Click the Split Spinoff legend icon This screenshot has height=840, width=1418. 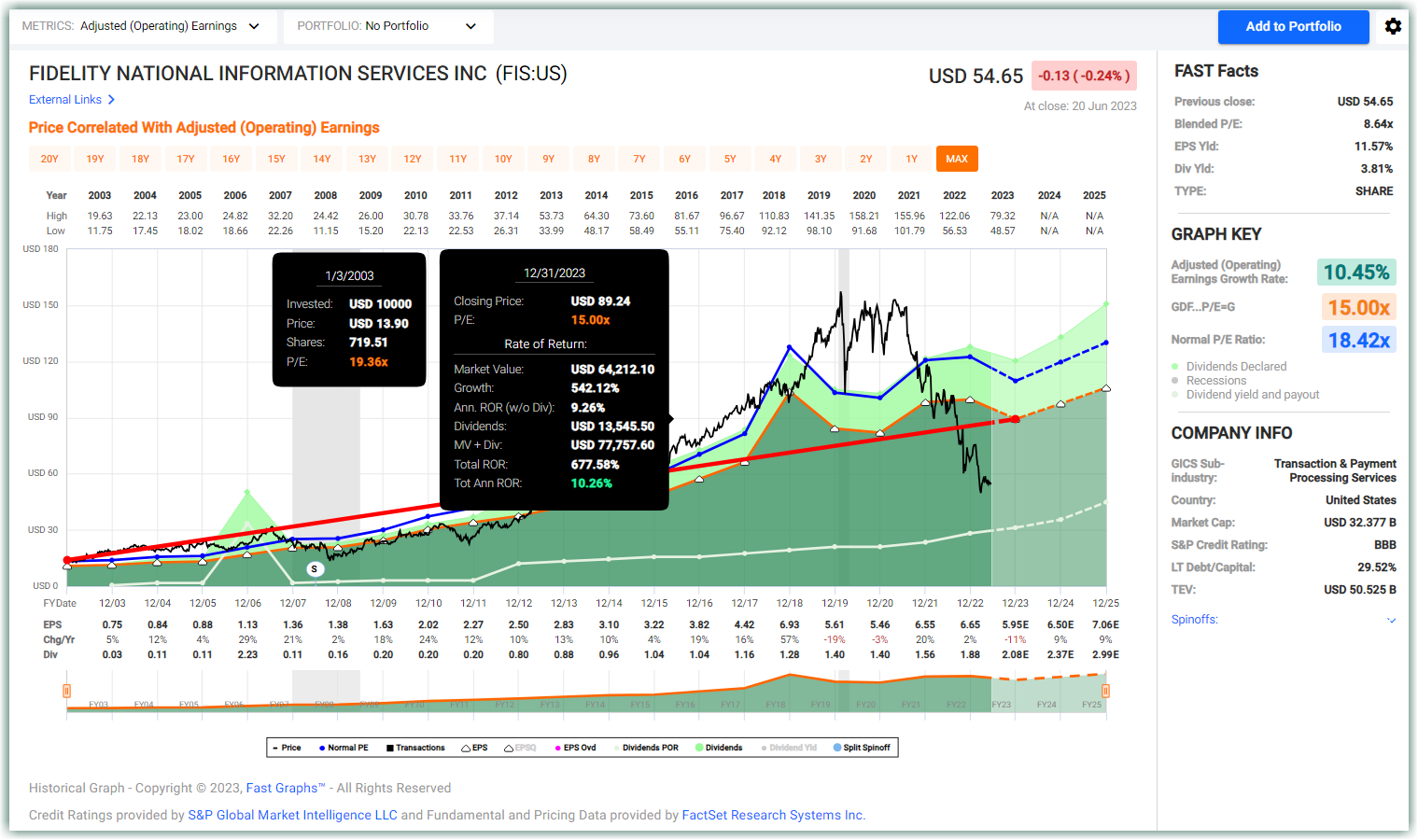tap(837, 748)
